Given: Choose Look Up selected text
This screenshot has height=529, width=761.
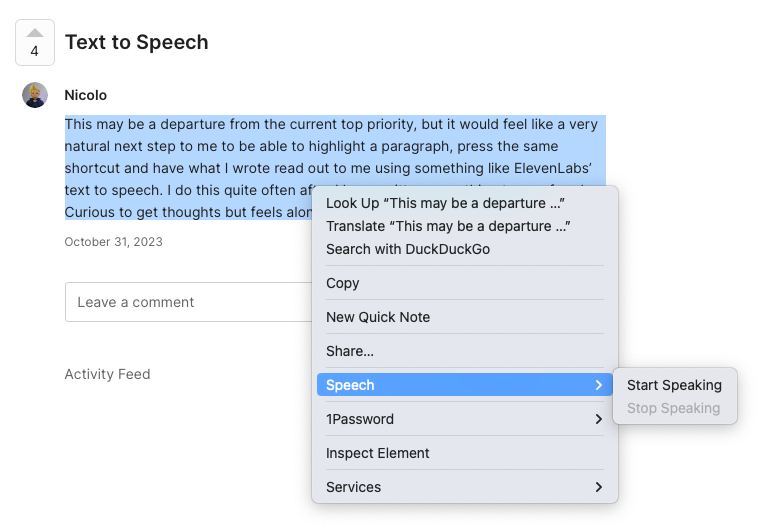Looking at the screenshot, I should 445,203.
